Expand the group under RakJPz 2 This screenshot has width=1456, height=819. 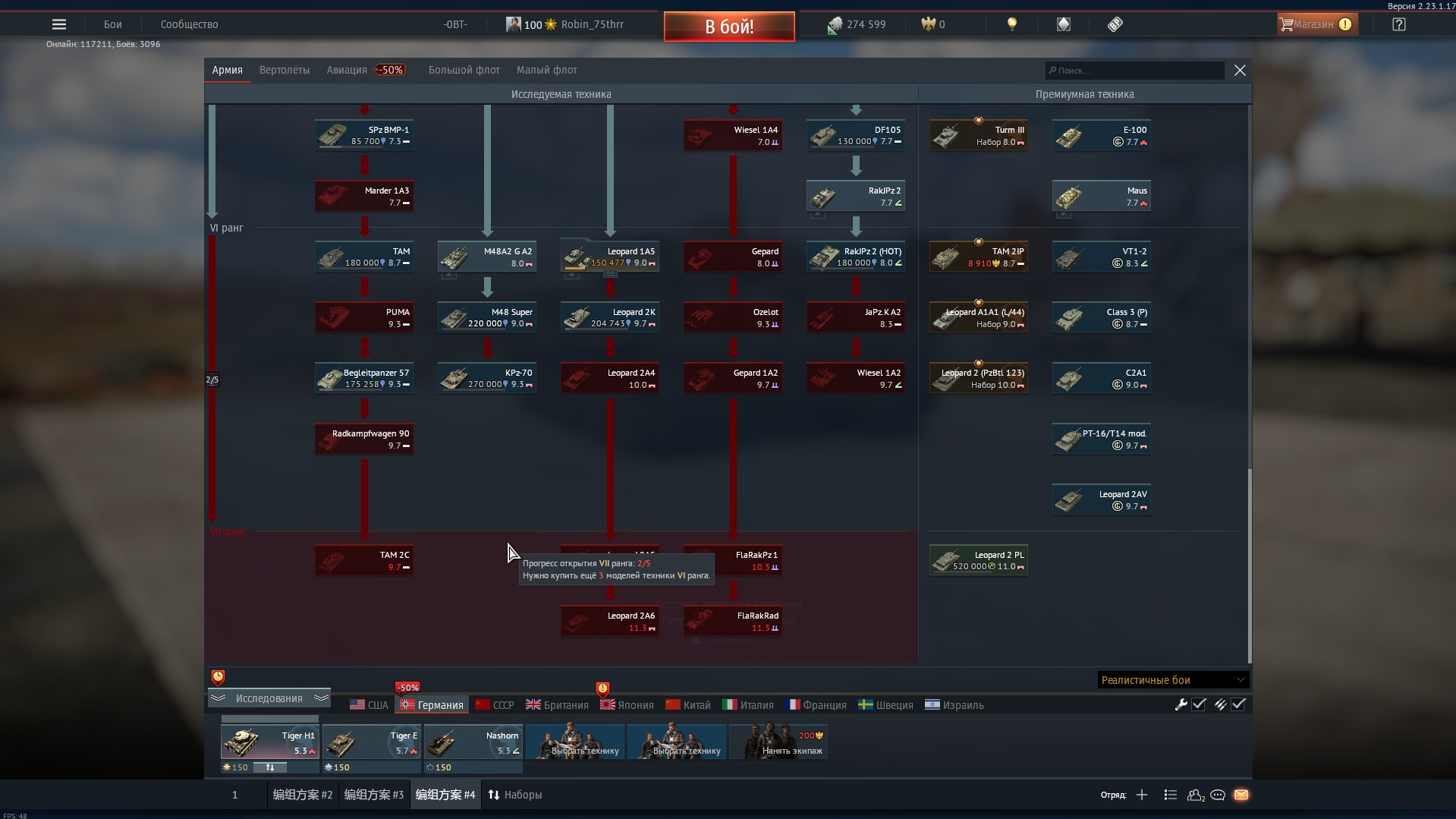coord(818,215)
